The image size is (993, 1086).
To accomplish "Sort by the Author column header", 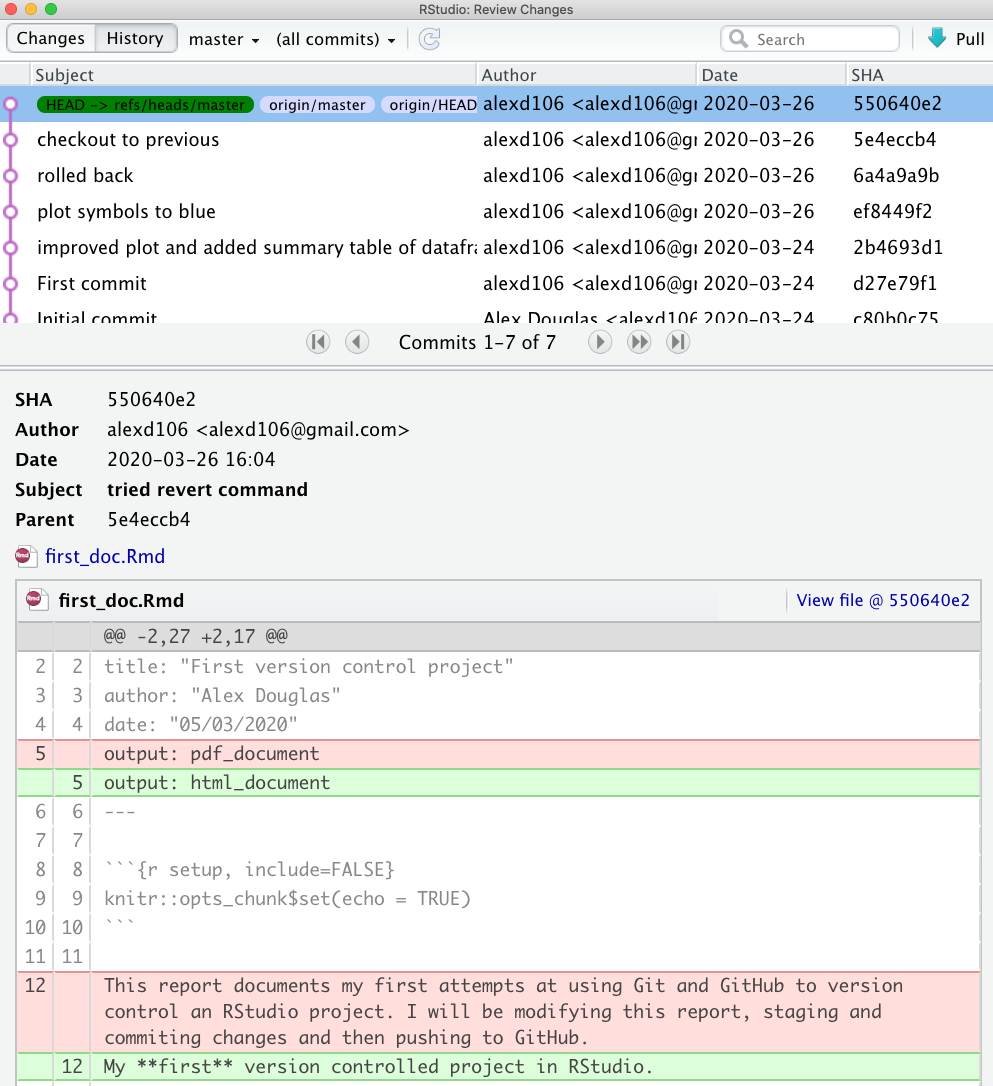I will (x=509, y=75).
